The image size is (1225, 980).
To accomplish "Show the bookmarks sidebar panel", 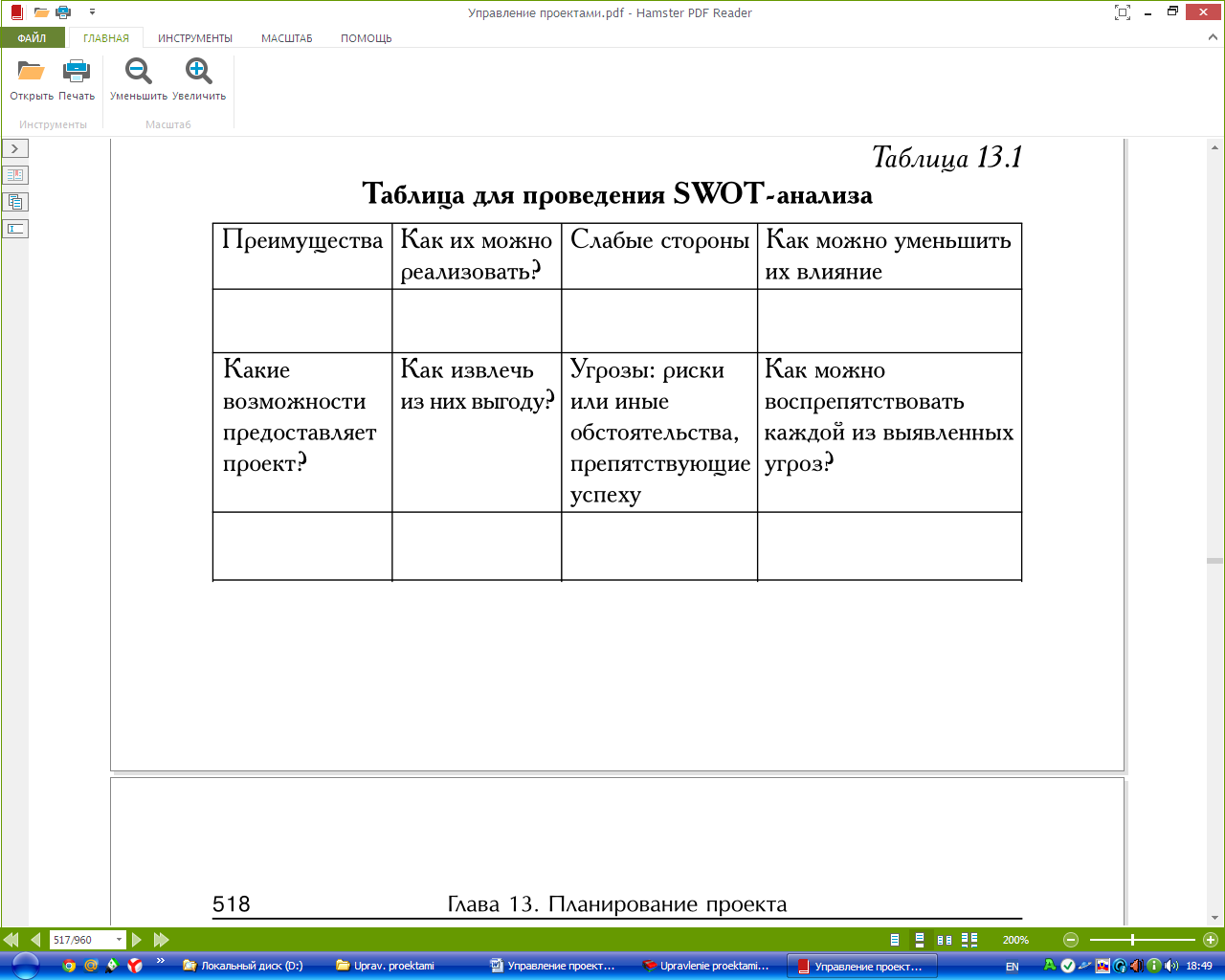I will tap(15, 175).
